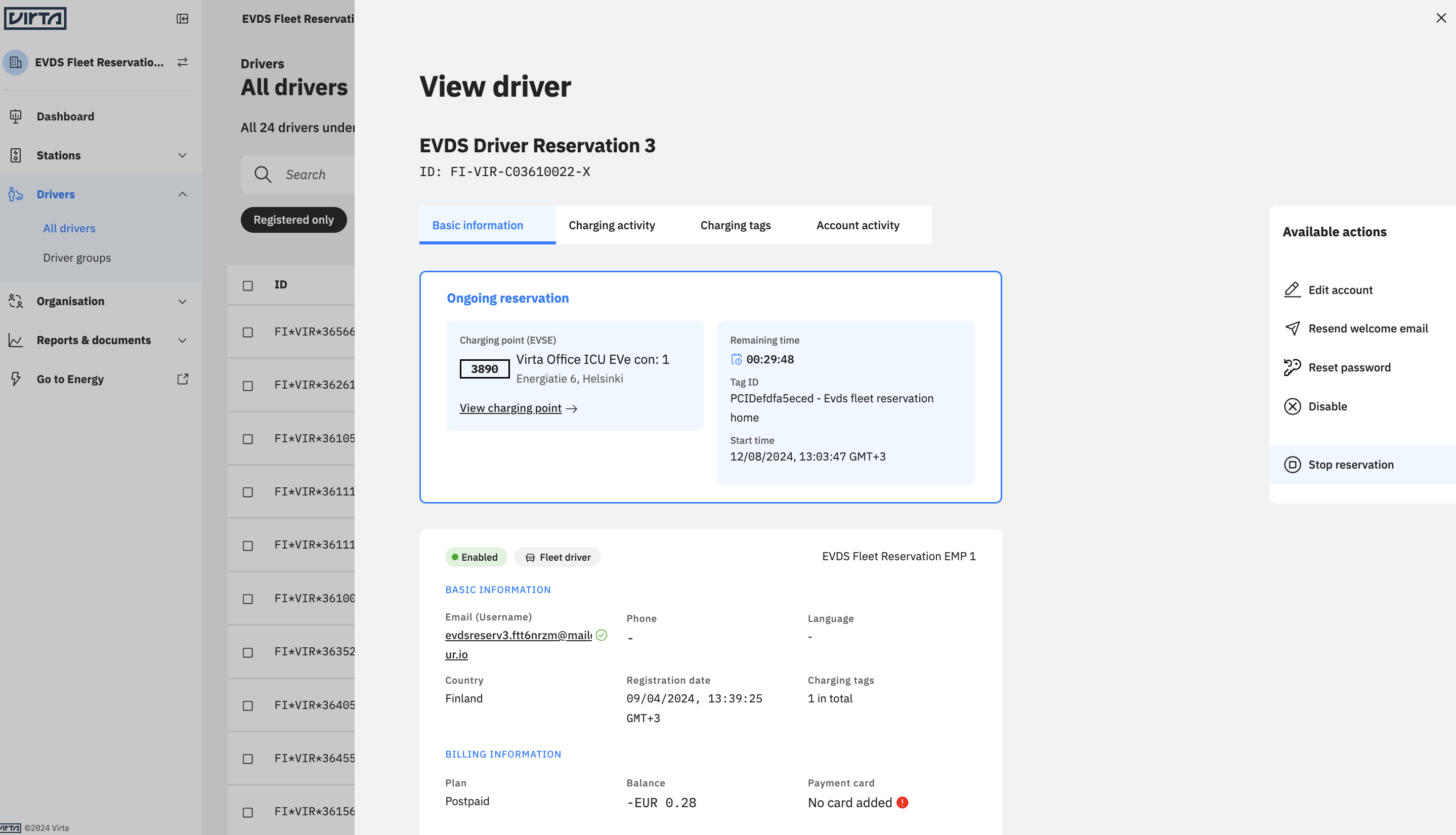Collapse the Drivers menu chevron

(182, 194)
